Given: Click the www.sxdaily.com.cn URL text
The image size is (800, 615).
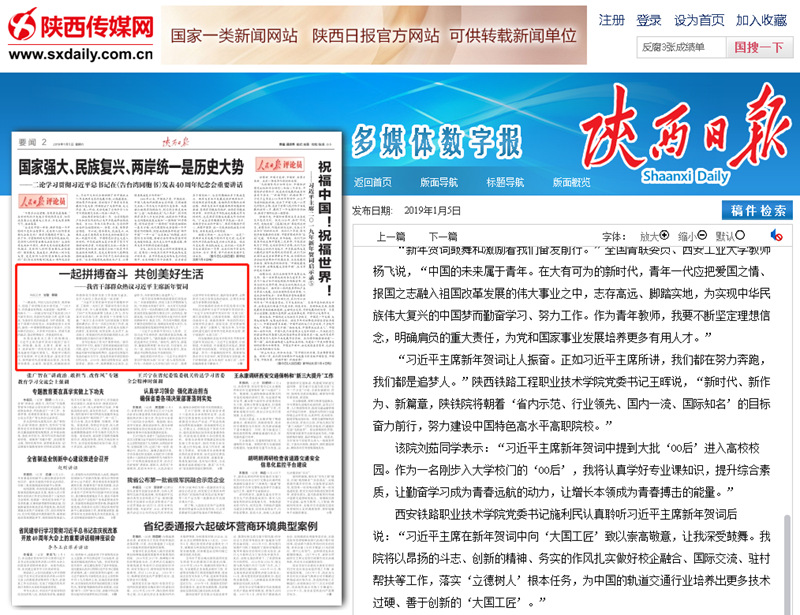Looking at the screenshot, I should point(81,54).
